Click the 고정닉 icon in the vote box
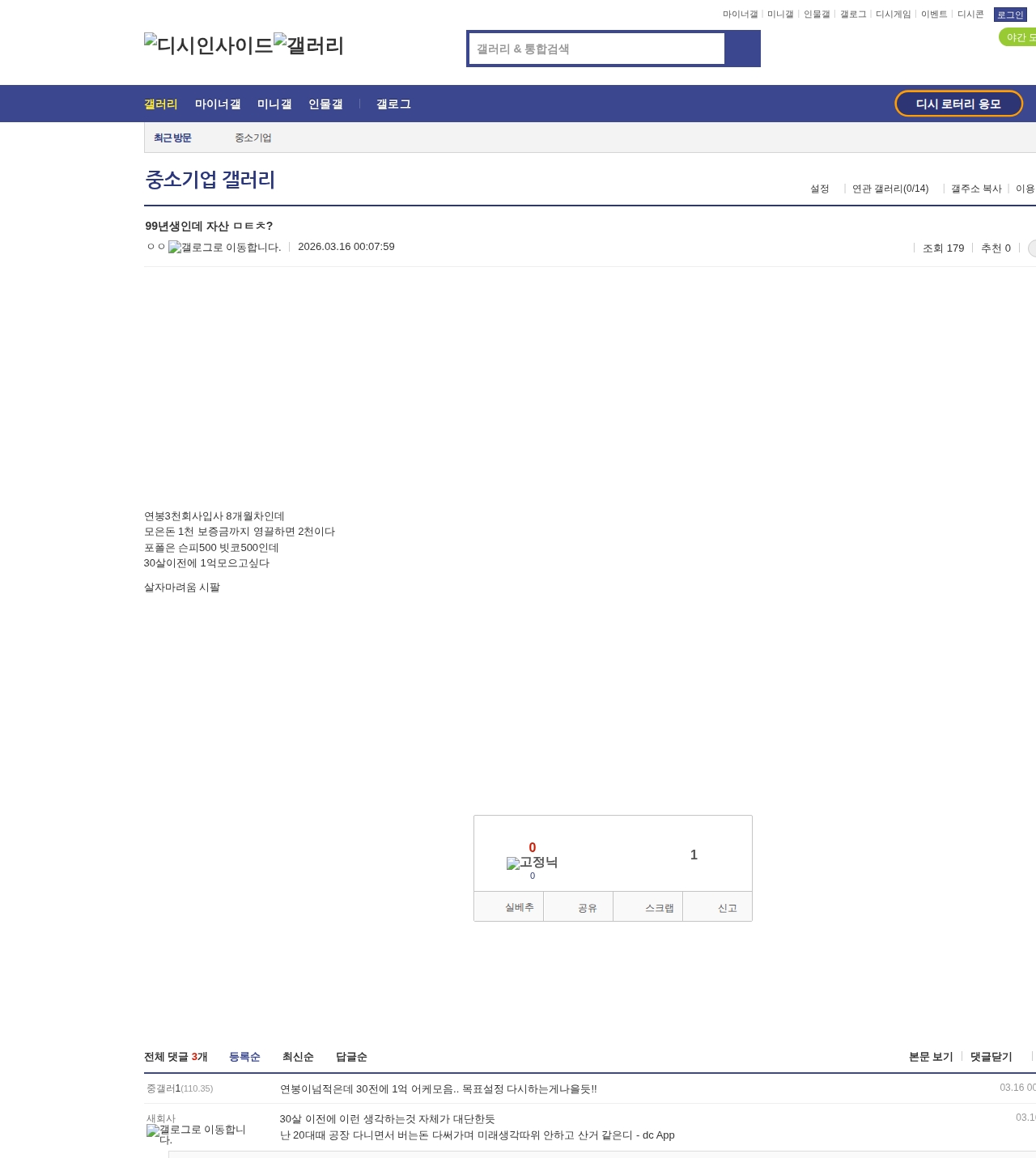 tap(532, 863)
